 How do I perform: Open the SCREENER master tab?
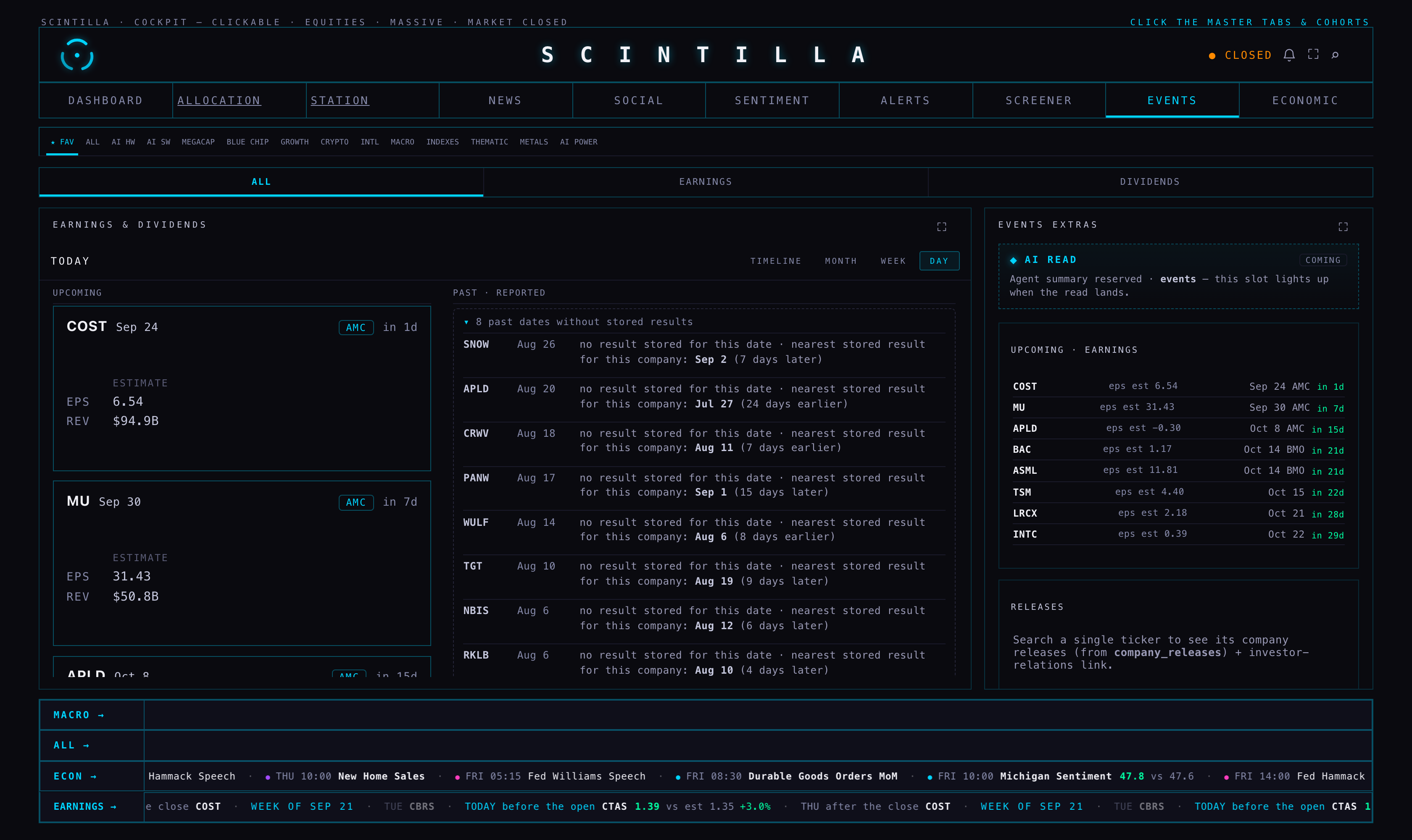[1039, 100]
